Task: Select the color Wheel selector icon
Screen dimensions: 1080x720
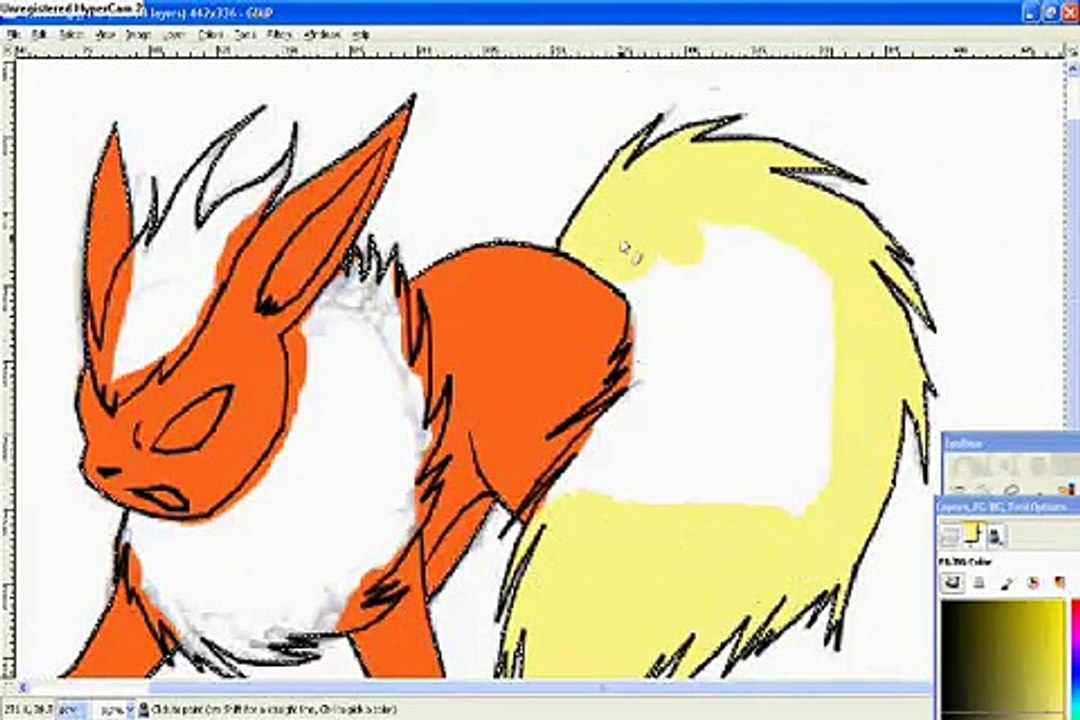Action: (1032, 584)
